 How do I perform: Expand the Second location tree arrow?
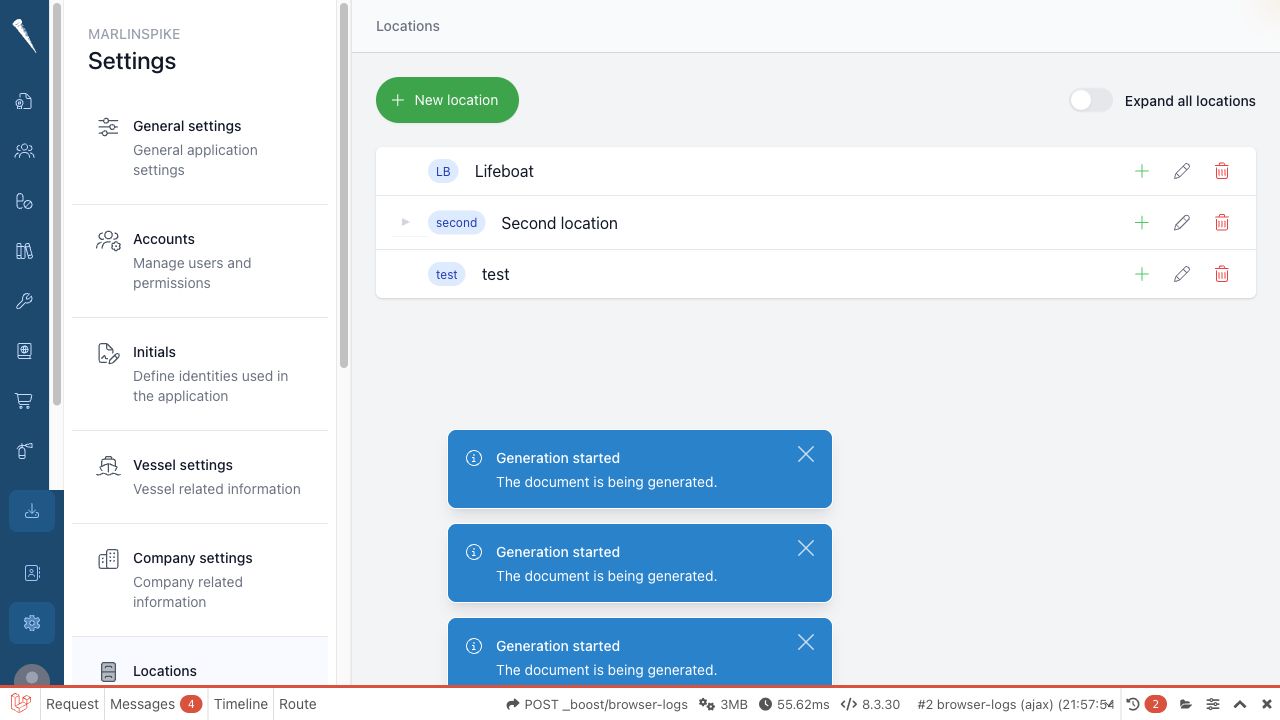click(x=405, y=222)
